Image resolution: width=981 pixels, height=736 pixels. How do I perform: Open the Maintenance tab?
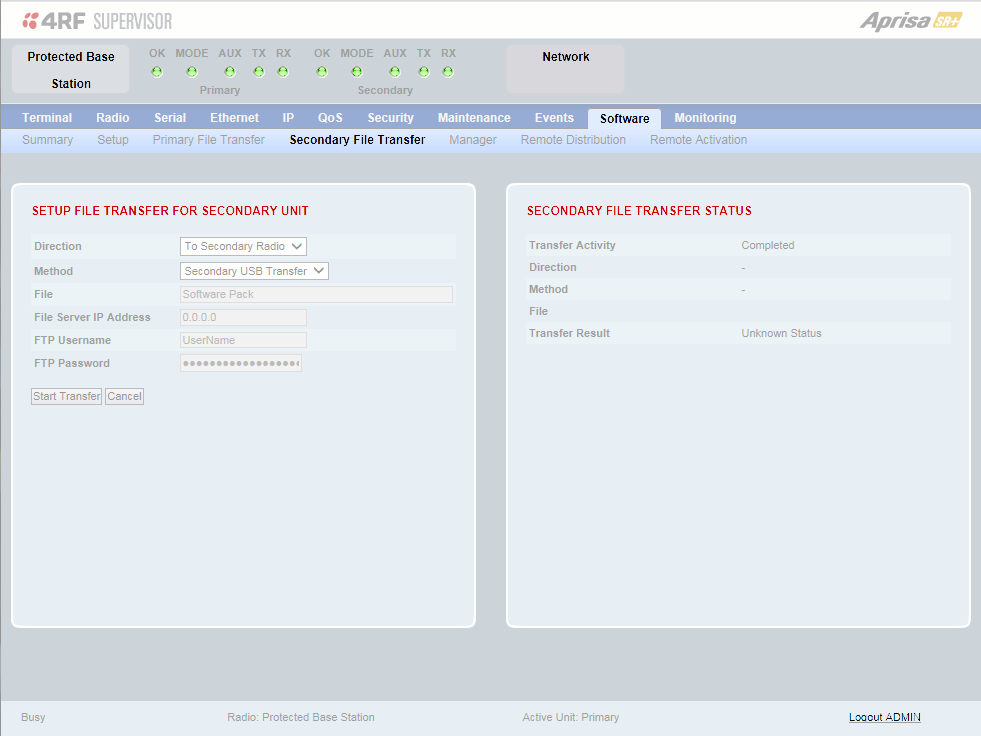[x=474, y=118]
